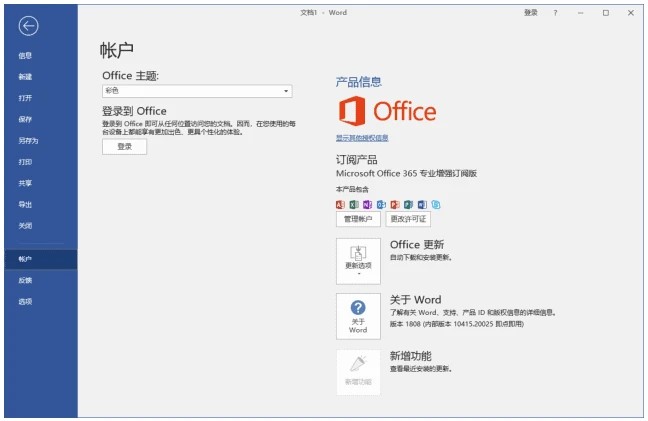Click the 新增功能 what's new button
Screen dimensions: 648x421
[x=358, y=372]
